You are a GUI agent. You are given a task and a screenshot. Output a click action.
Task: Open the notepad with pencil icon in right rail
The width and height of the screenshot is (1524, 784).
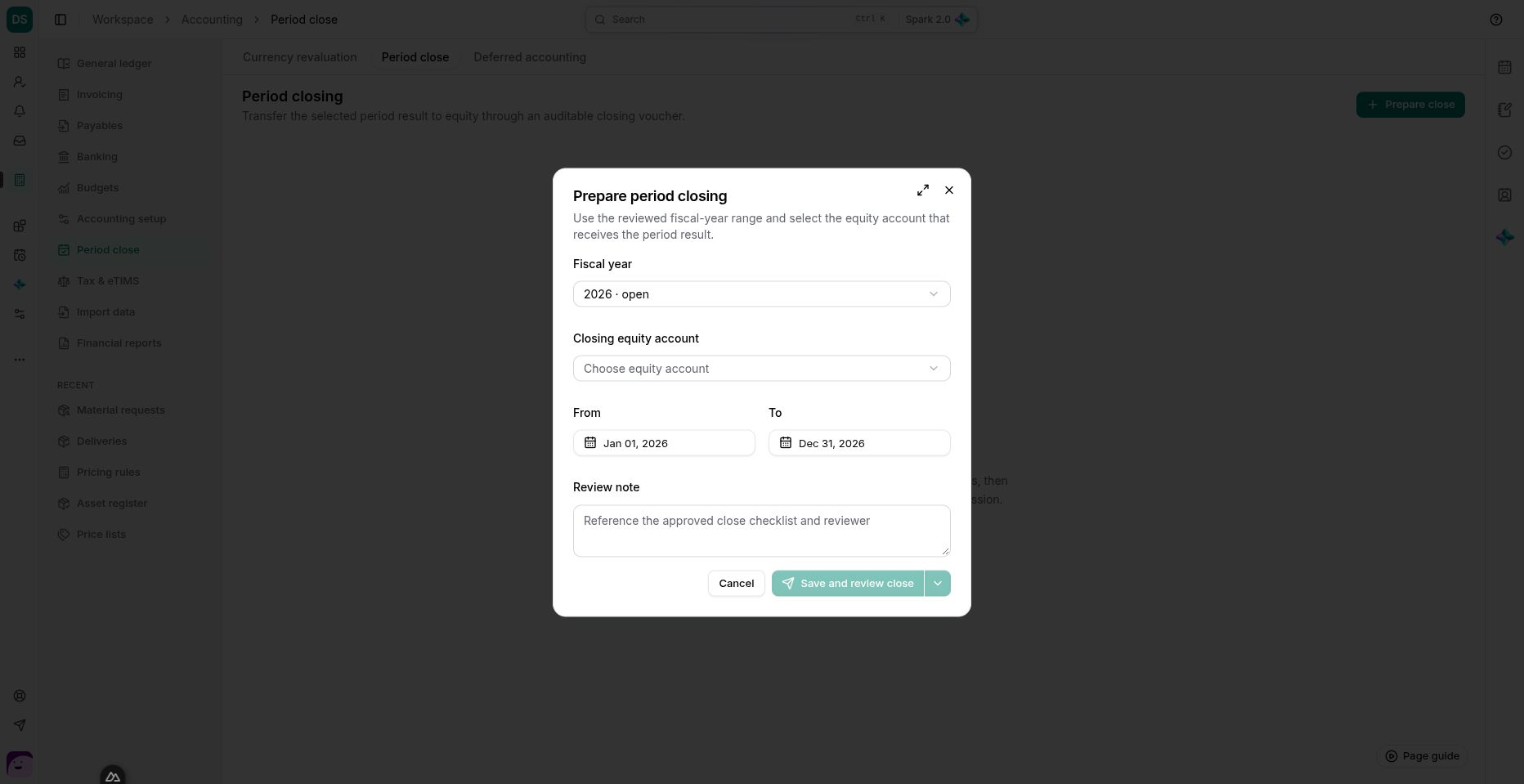[1504, 110]
